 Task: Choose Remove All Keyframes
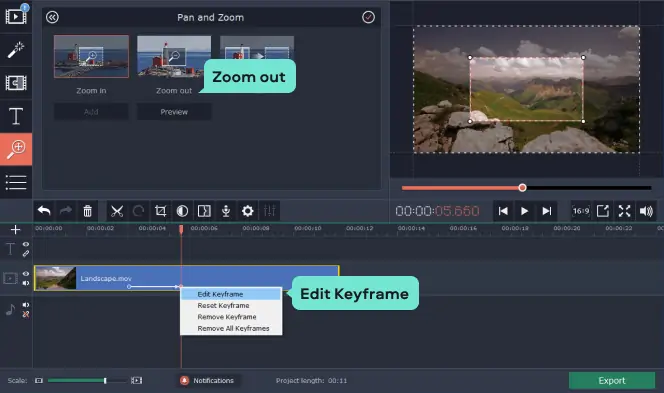[x=231, y=328]
